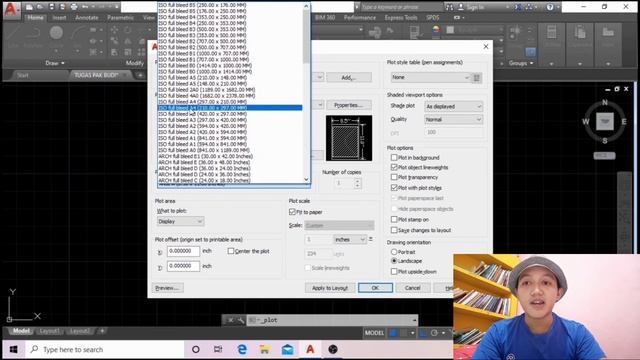The width and height of the screenshot is (640, 360).
Task: Click the plot style table editor icon
Action: 477,78
